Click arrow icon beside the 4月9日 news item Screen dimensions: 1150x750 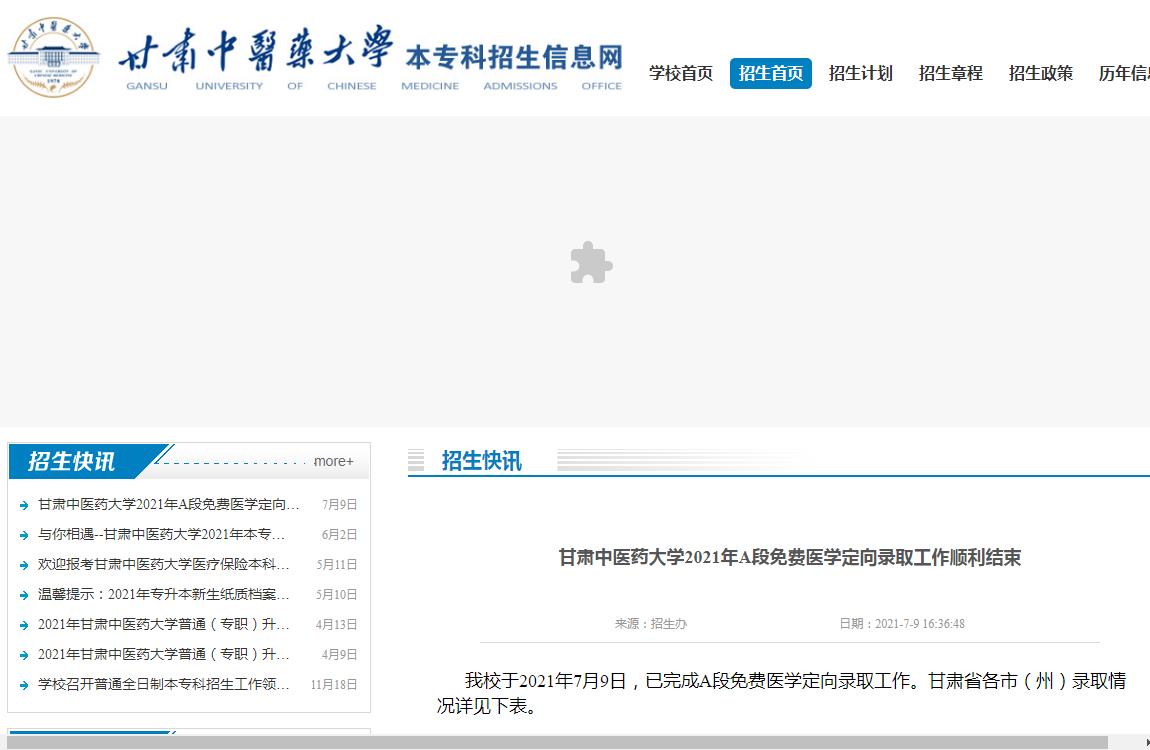(x=23, y=655)
